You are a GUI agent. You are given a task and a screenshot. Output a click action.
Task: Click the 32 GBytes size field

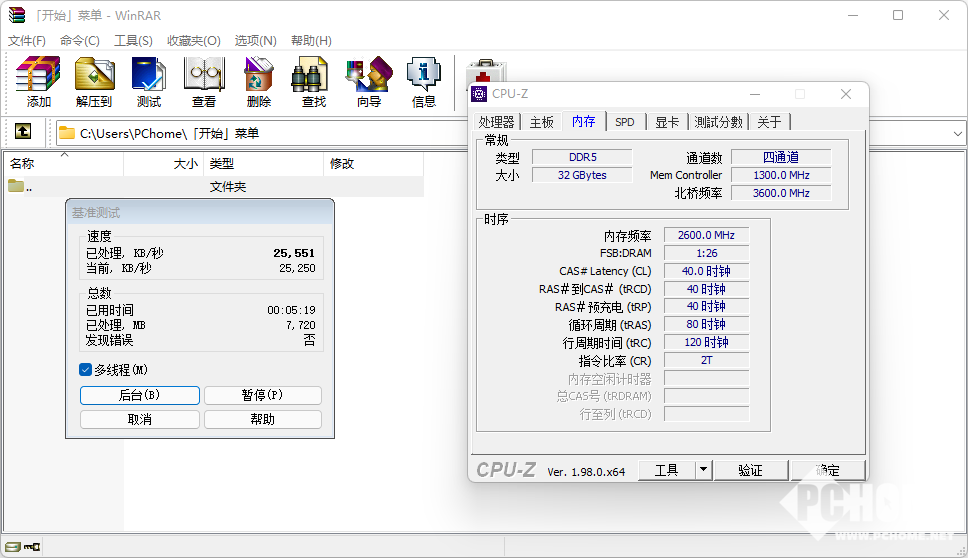[582, 175]
